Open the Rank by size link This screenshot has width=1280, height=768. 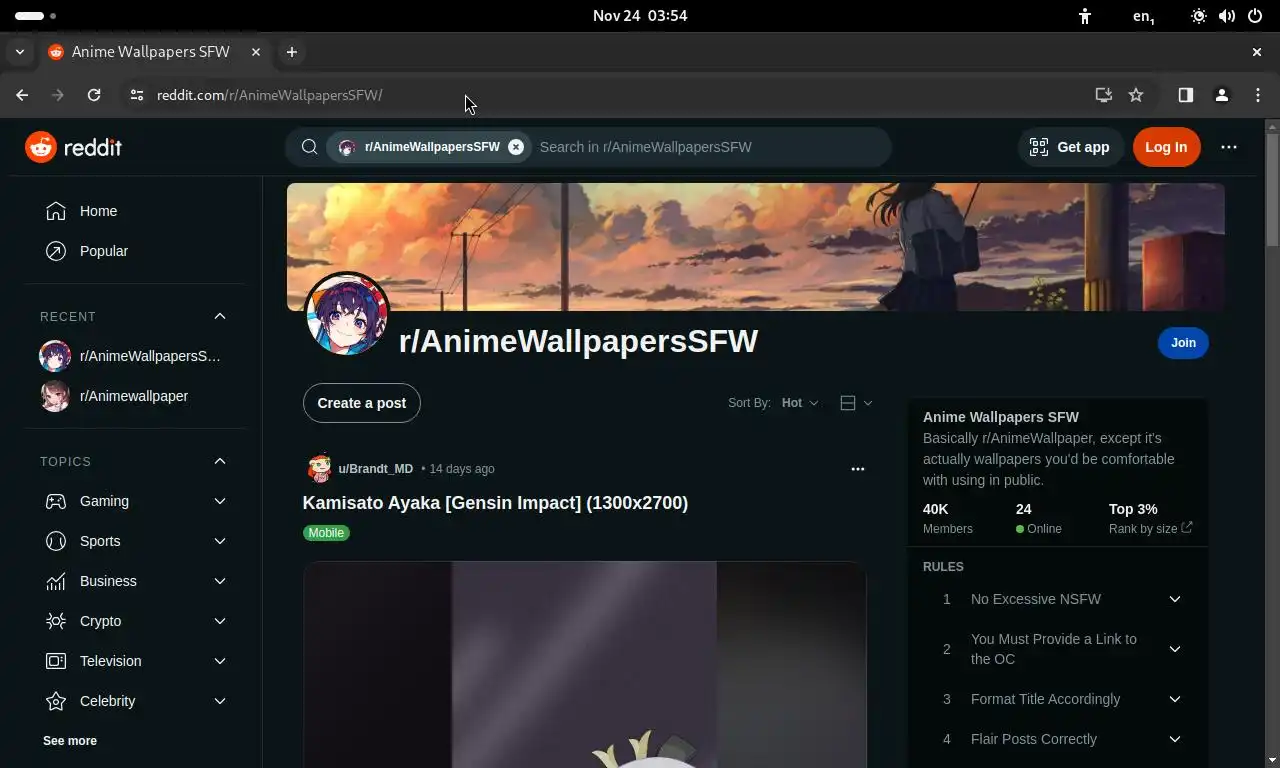pyautogui.click(x=1150, y=529)
